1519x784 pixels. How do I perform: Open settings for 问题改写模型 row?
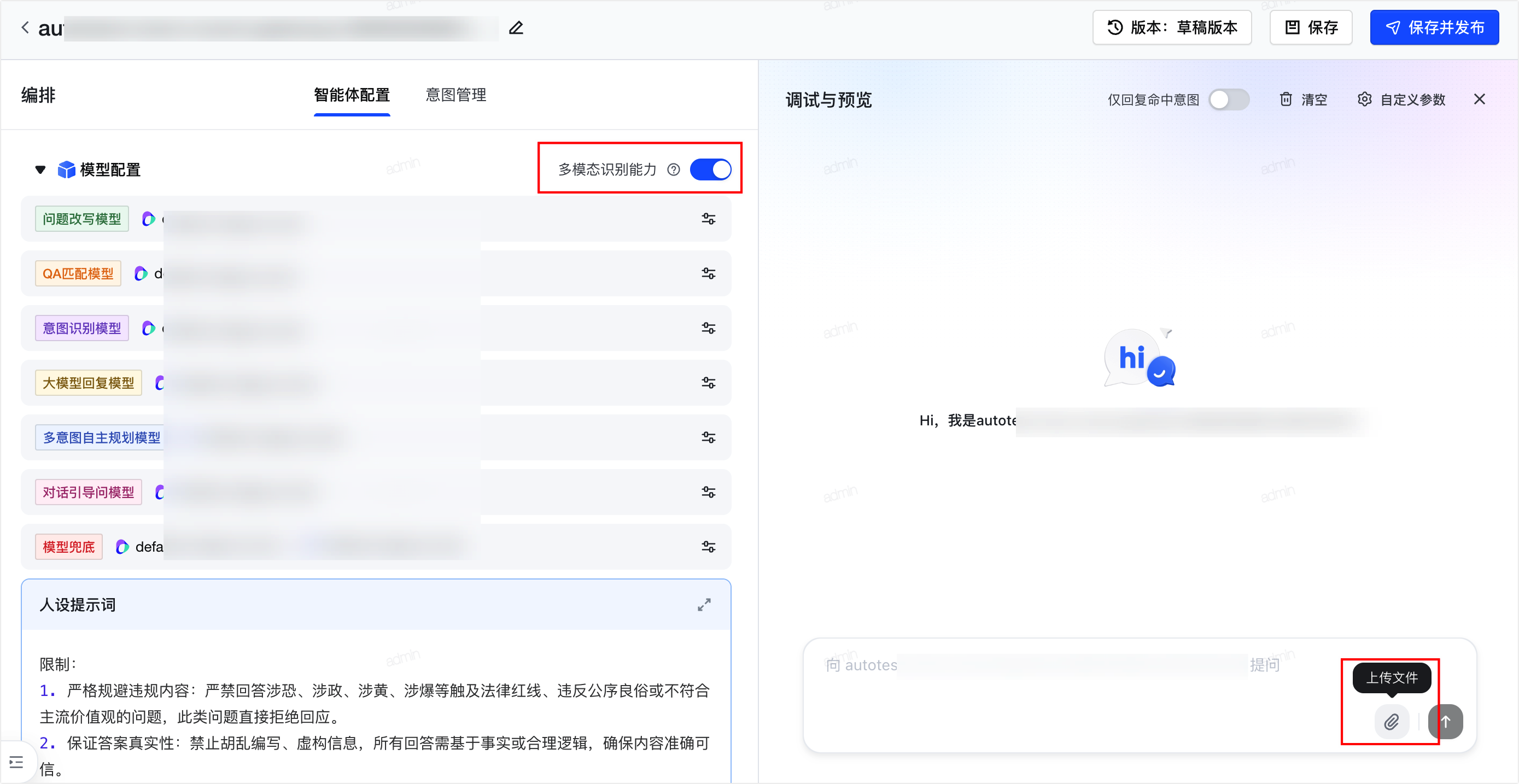[708, 219]
